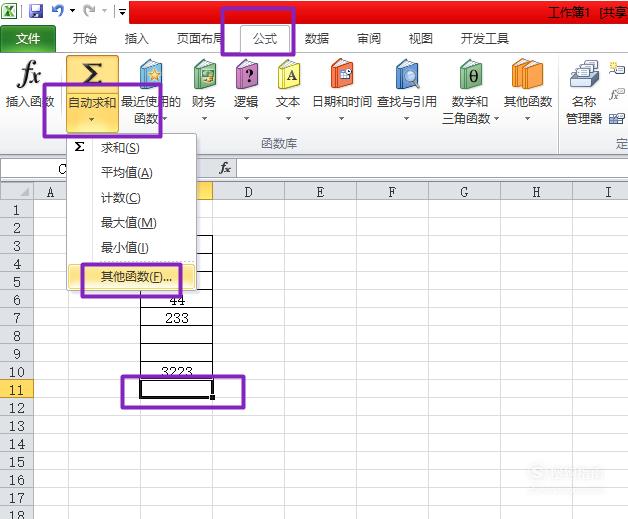Switch to the Insert (插入) tab
The image size is (628, 519).
pyautogui.click(x=137, y=39)
